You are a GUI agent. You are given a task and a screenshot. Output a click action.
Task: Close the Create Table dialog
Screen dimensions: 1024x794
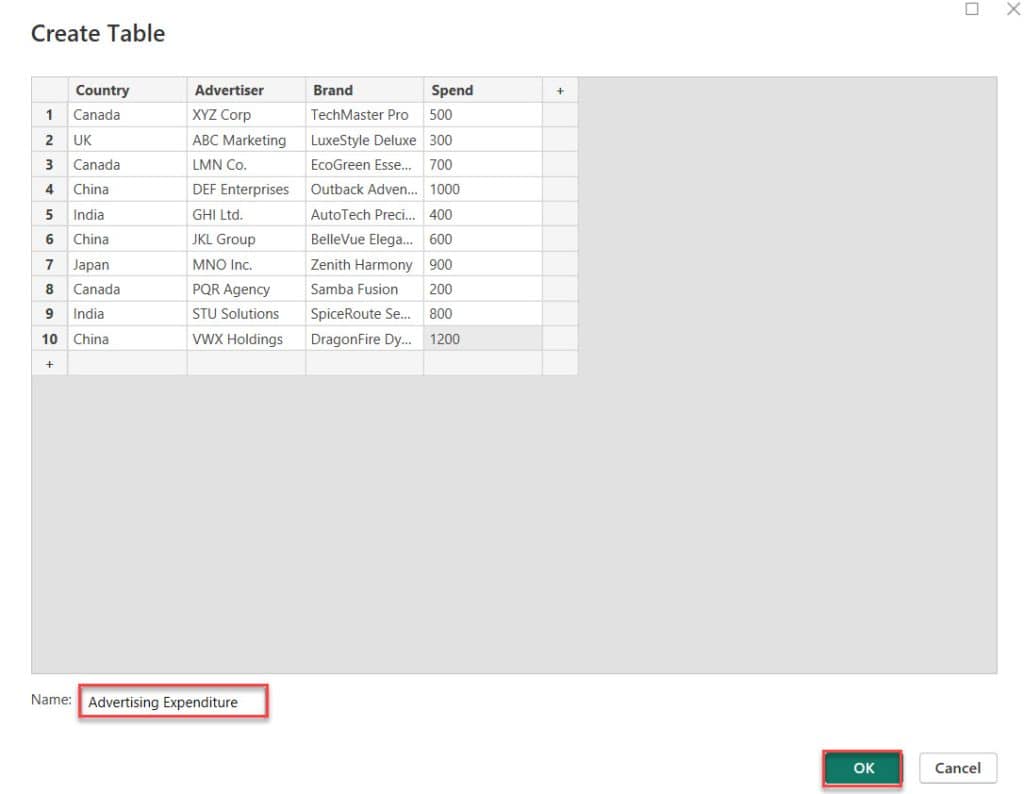[x=1013, y=8]
